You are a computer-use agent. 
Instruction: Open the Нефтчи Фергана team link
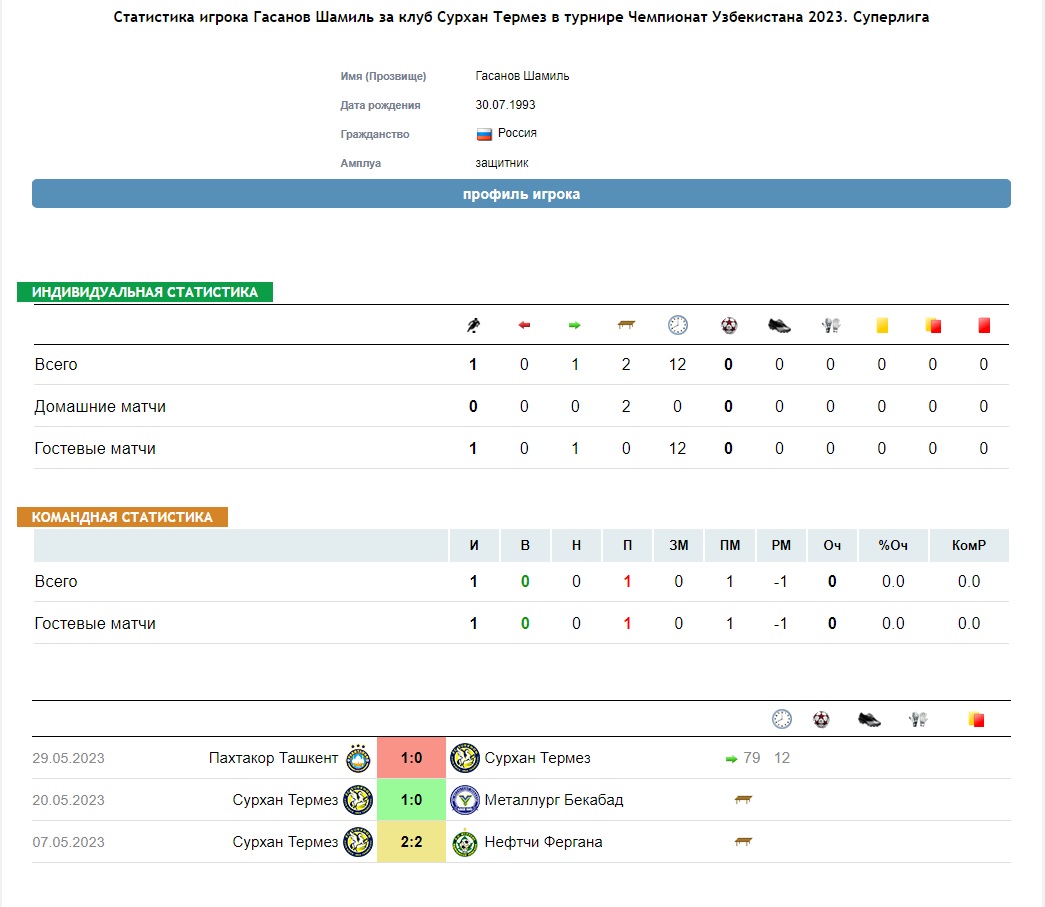[x=543, y=842]
